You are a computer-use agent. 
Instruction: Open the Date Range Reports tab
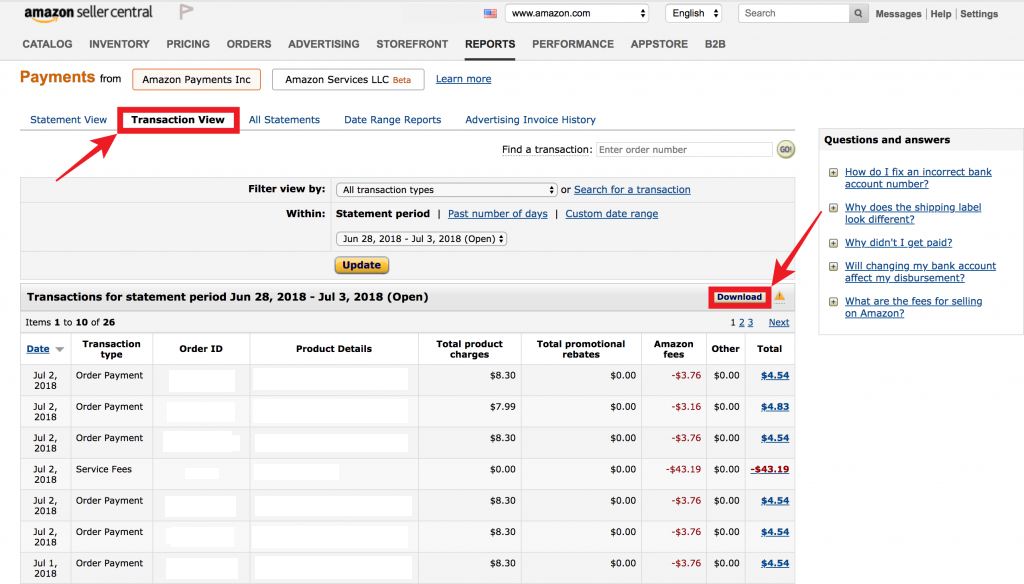coord(392,120)
